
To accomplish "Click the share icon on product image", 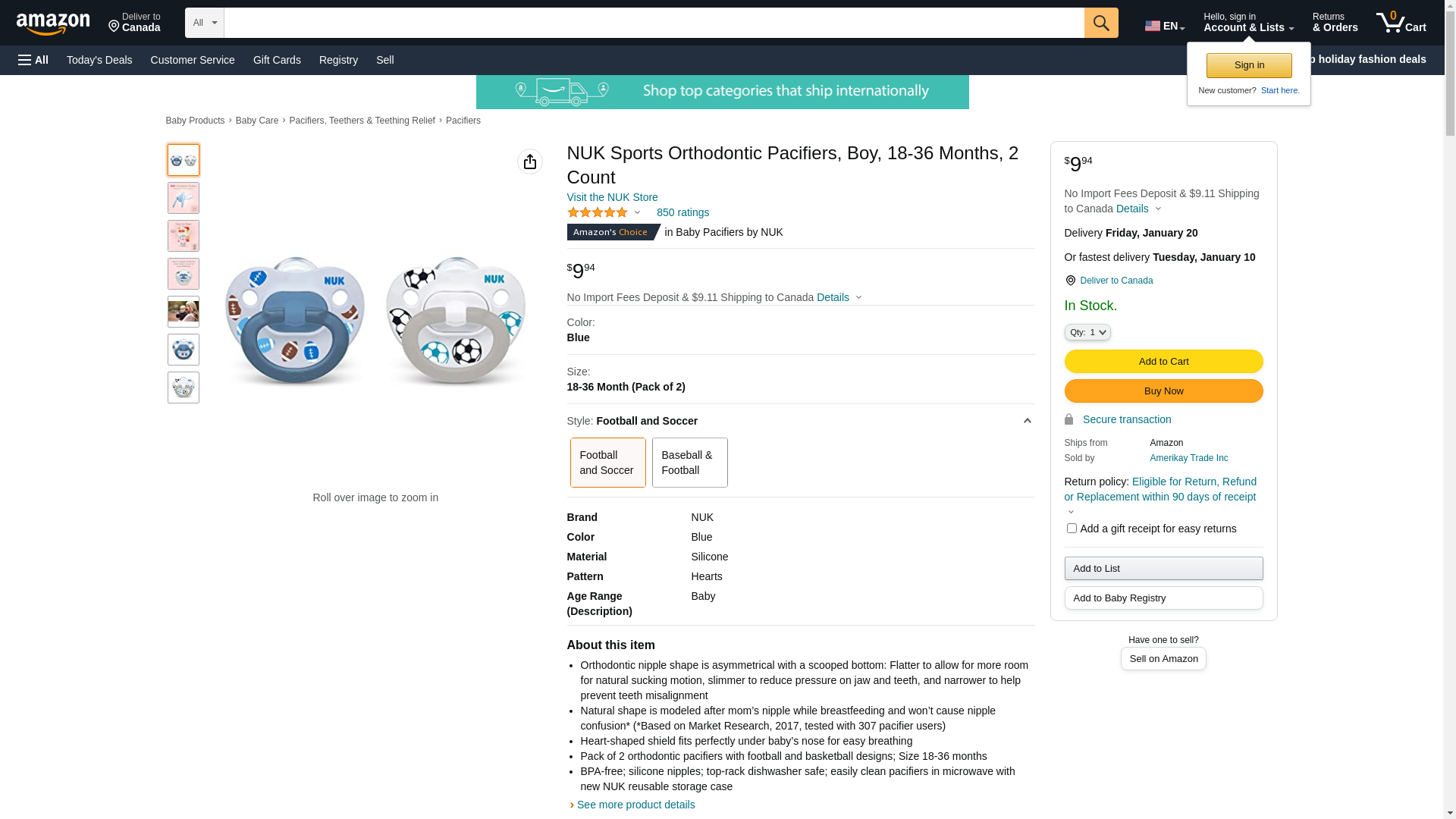I will 529,162.
